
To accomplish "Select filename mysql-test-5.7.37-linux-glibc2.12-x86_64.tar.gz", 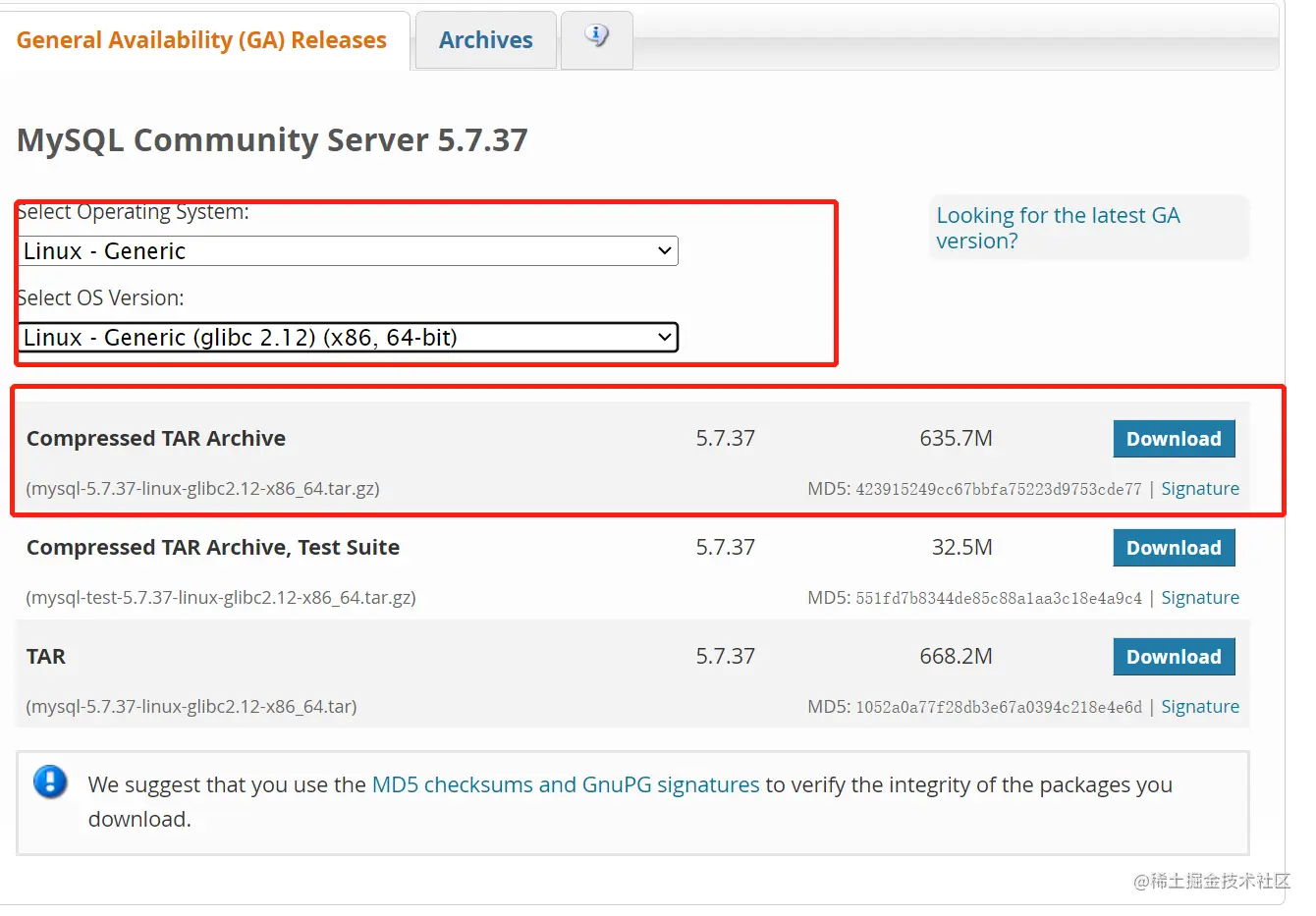I will pyautogui.click(x=221, y=598).
